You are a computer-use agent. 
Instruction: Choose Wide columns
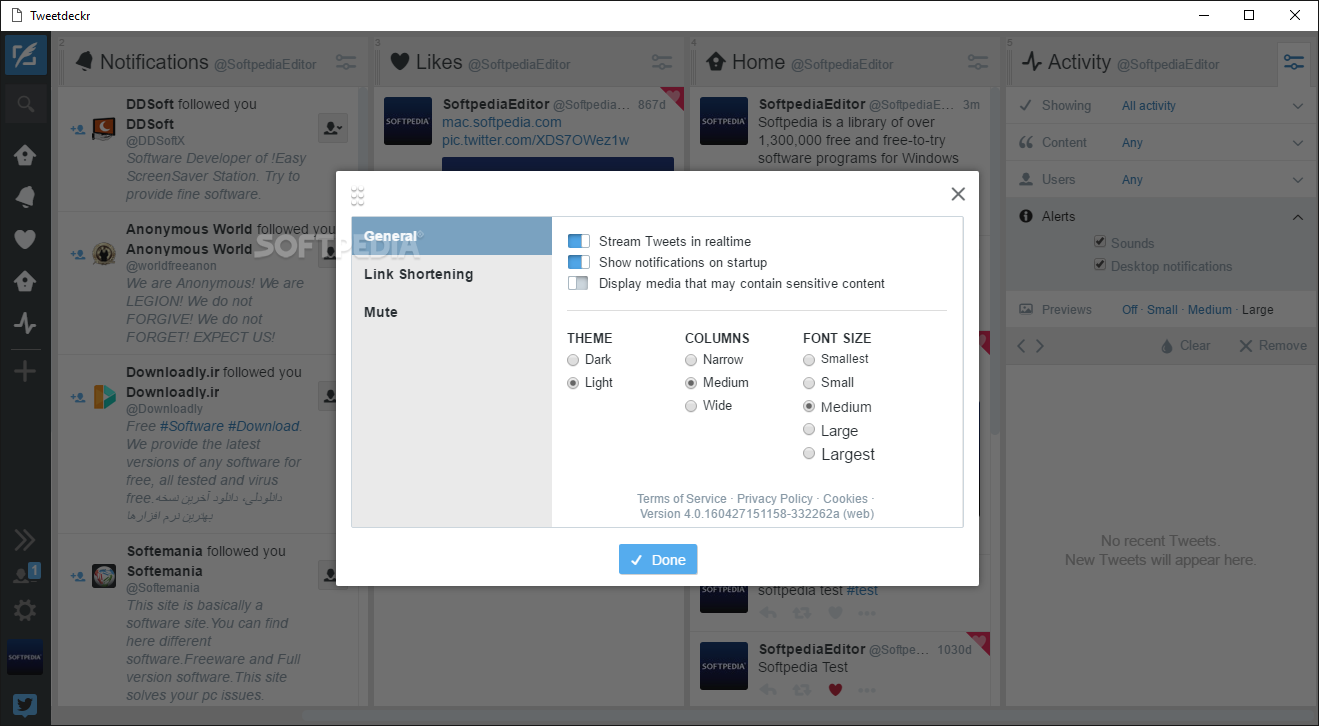[691, 406]
